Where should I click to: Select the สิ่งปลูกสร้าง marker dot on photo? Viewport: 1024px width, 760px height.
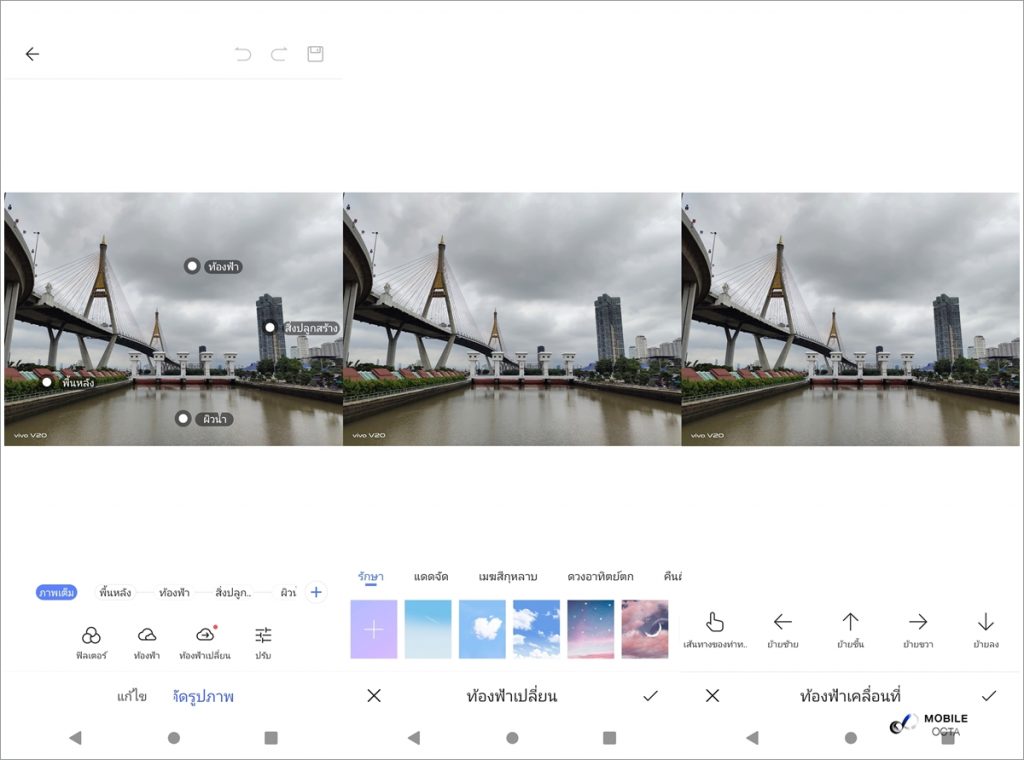pos(270,327)
